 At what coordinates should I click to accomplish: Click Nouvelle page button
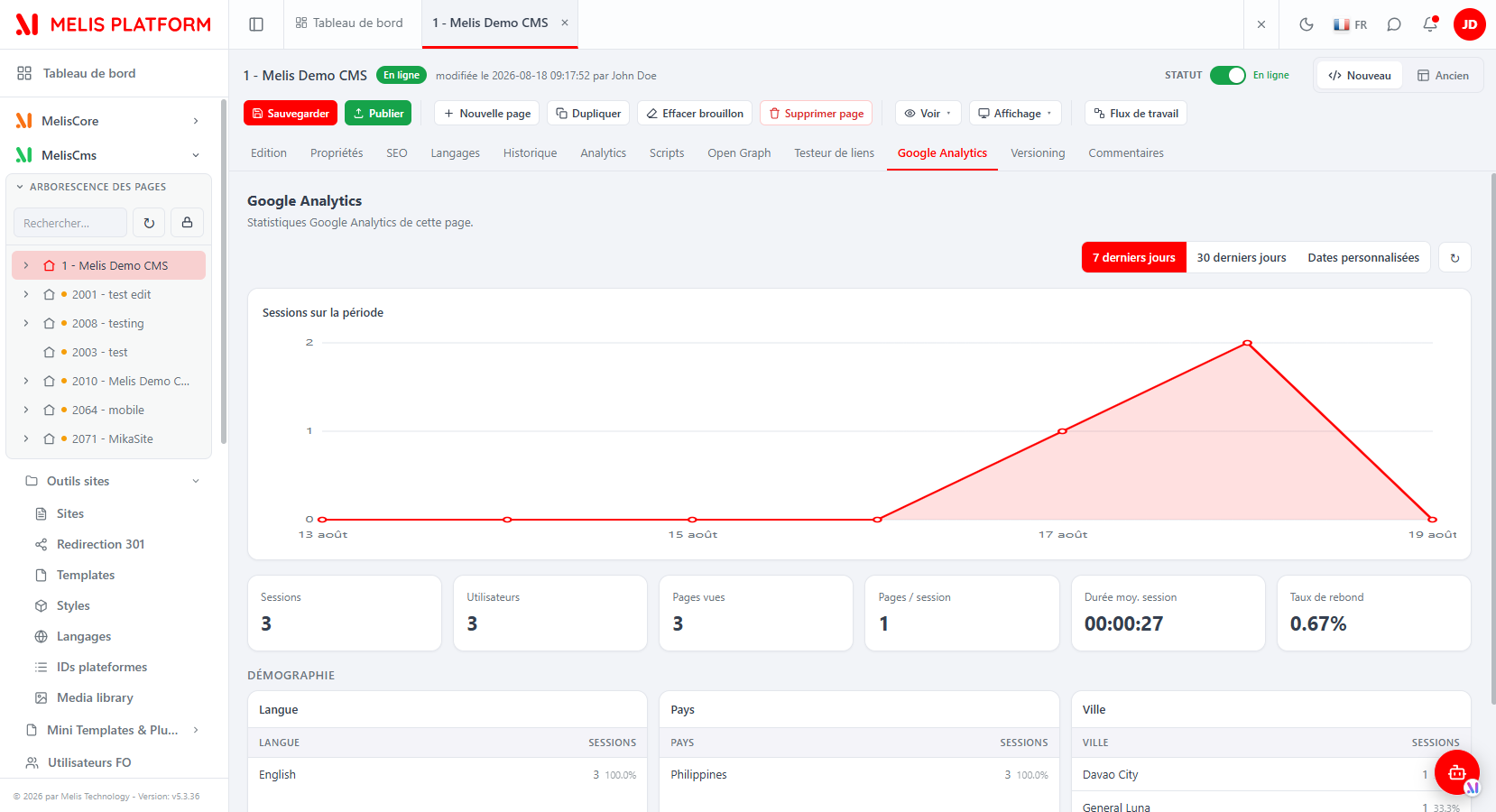[x=487, y=114]
